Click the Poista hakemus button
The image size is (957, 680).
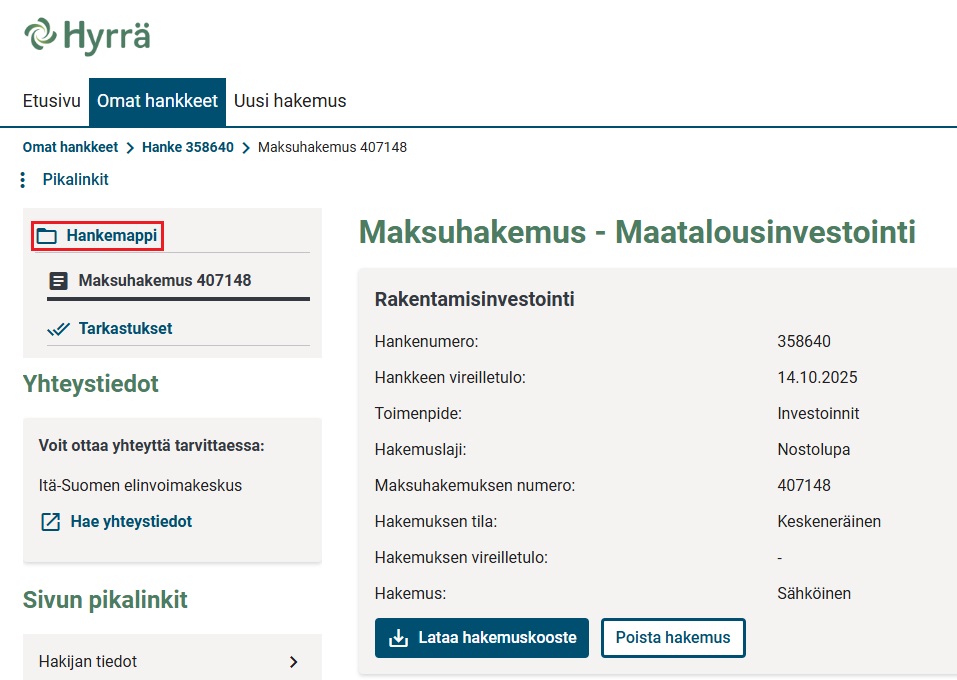673,637
